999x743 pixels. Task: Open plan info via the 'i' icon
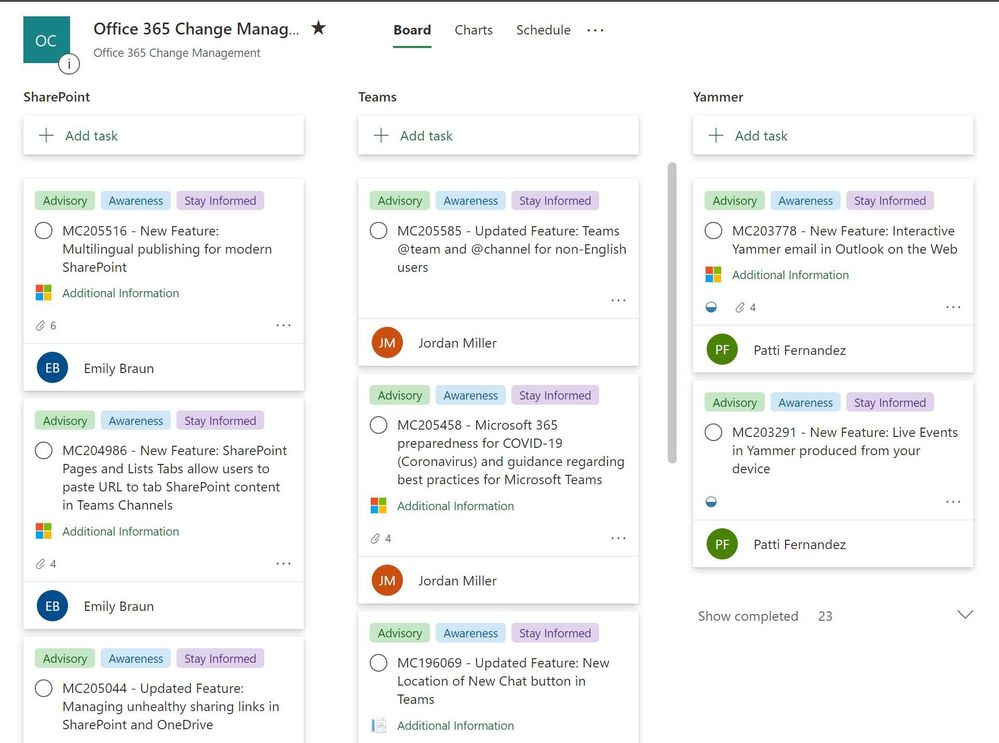click(x=69, y=64)
